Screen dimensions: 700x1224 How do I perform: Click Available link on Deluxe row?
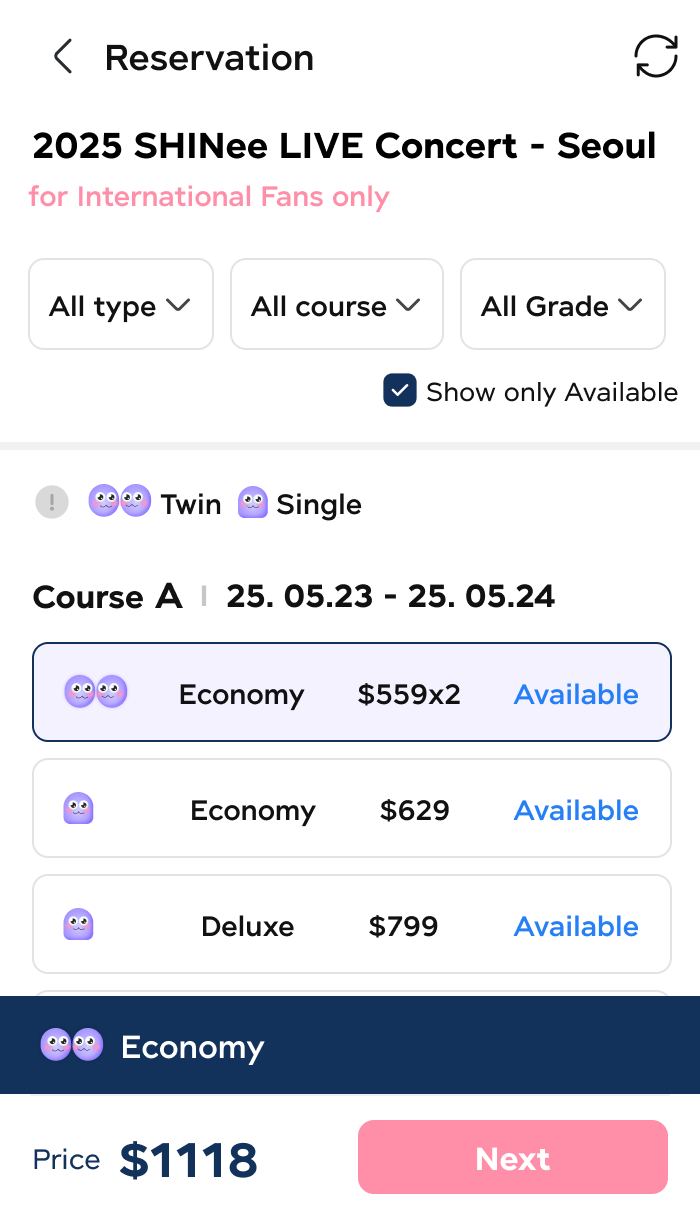coord(576,926)
